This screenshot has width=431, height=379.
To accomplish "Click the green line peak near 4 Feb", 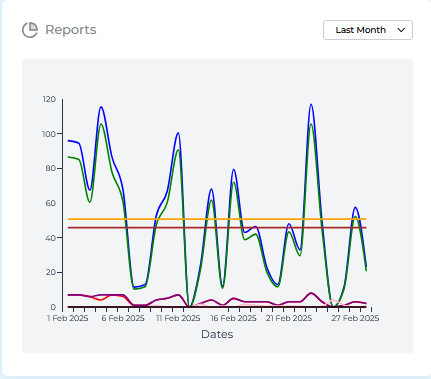I will (101, 125).
